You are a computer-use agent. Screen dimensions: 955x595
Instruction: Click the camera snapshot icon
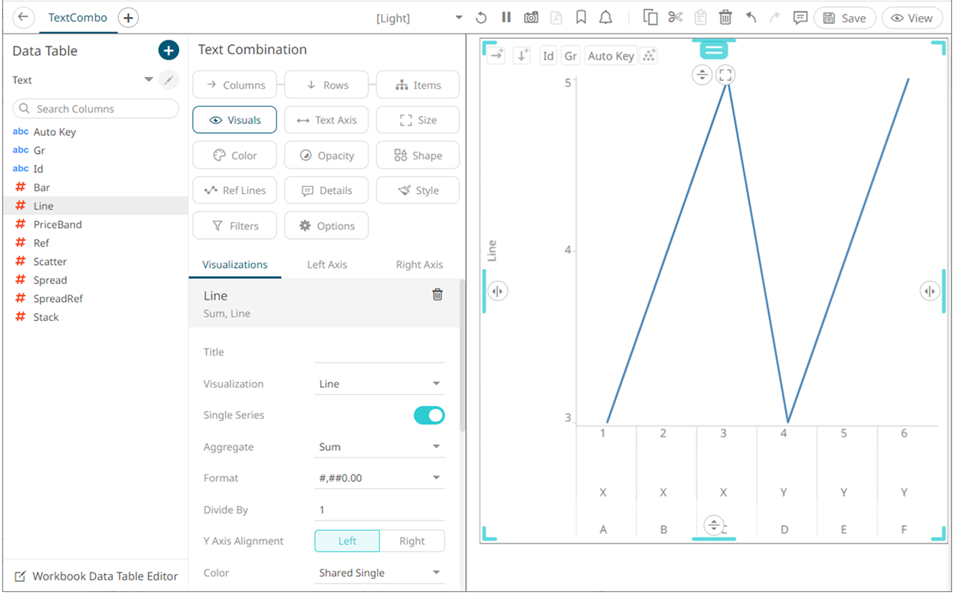531,18
